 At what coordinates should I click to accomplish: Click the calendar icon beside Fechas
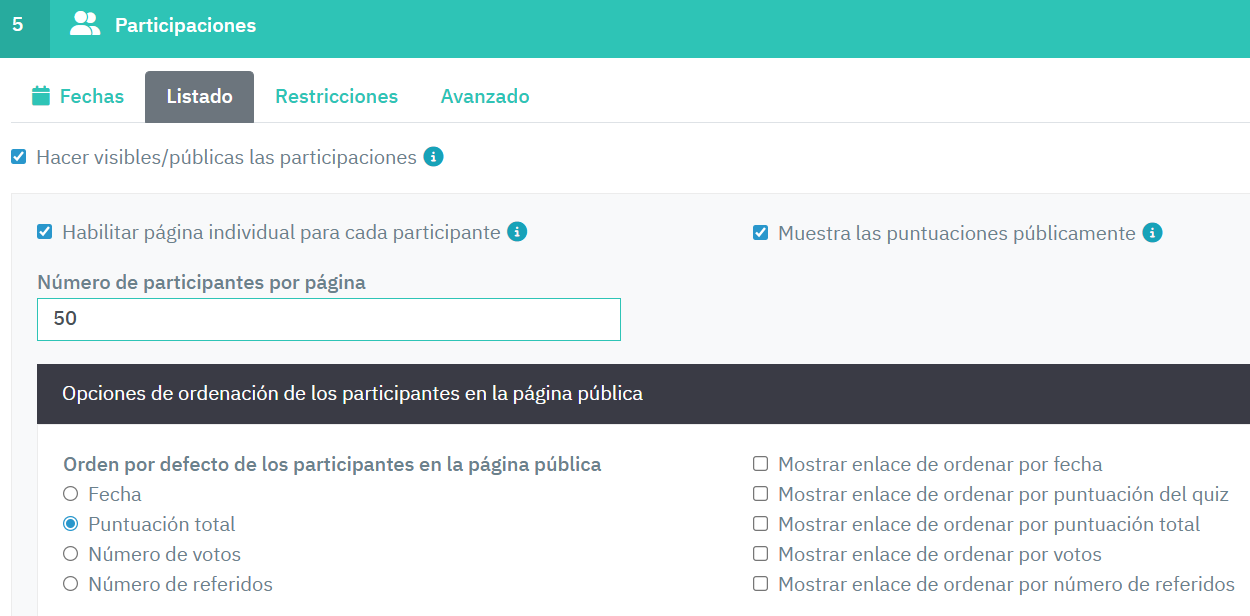click(41, 96)
